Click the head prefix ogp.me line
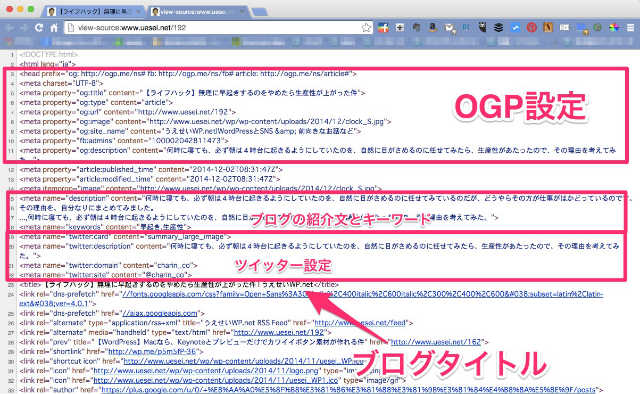 point(188,73)
